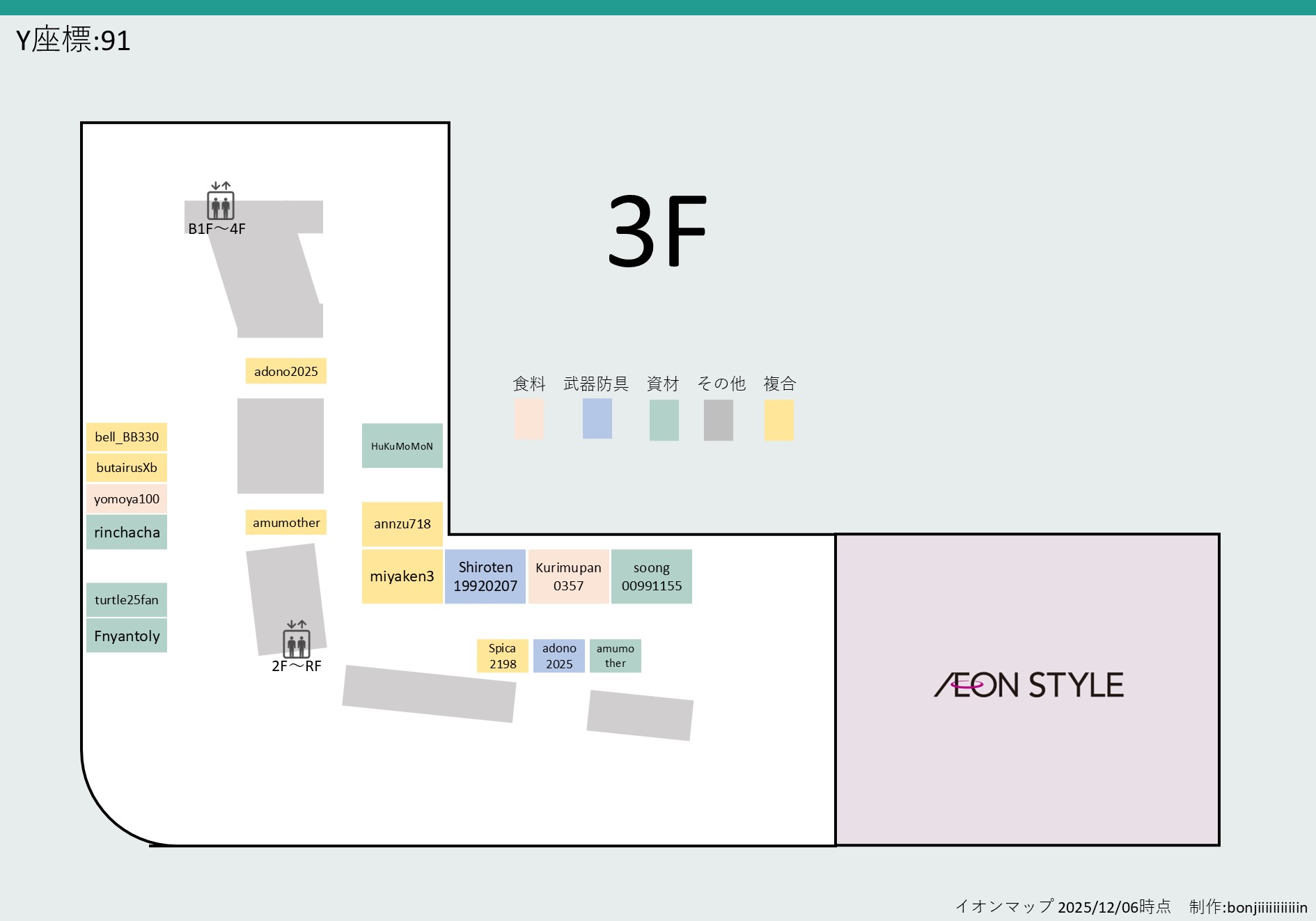Viewport: 1316px width, 921px height.
Task: Click the rinchacha shop block
Action: 126,533
